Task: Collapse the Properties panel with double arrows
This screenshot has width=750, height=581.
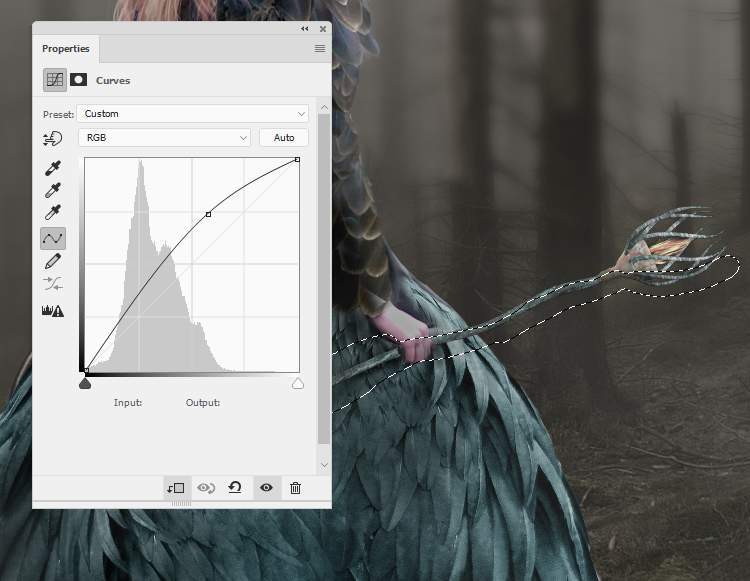Action: coord(305,29)
